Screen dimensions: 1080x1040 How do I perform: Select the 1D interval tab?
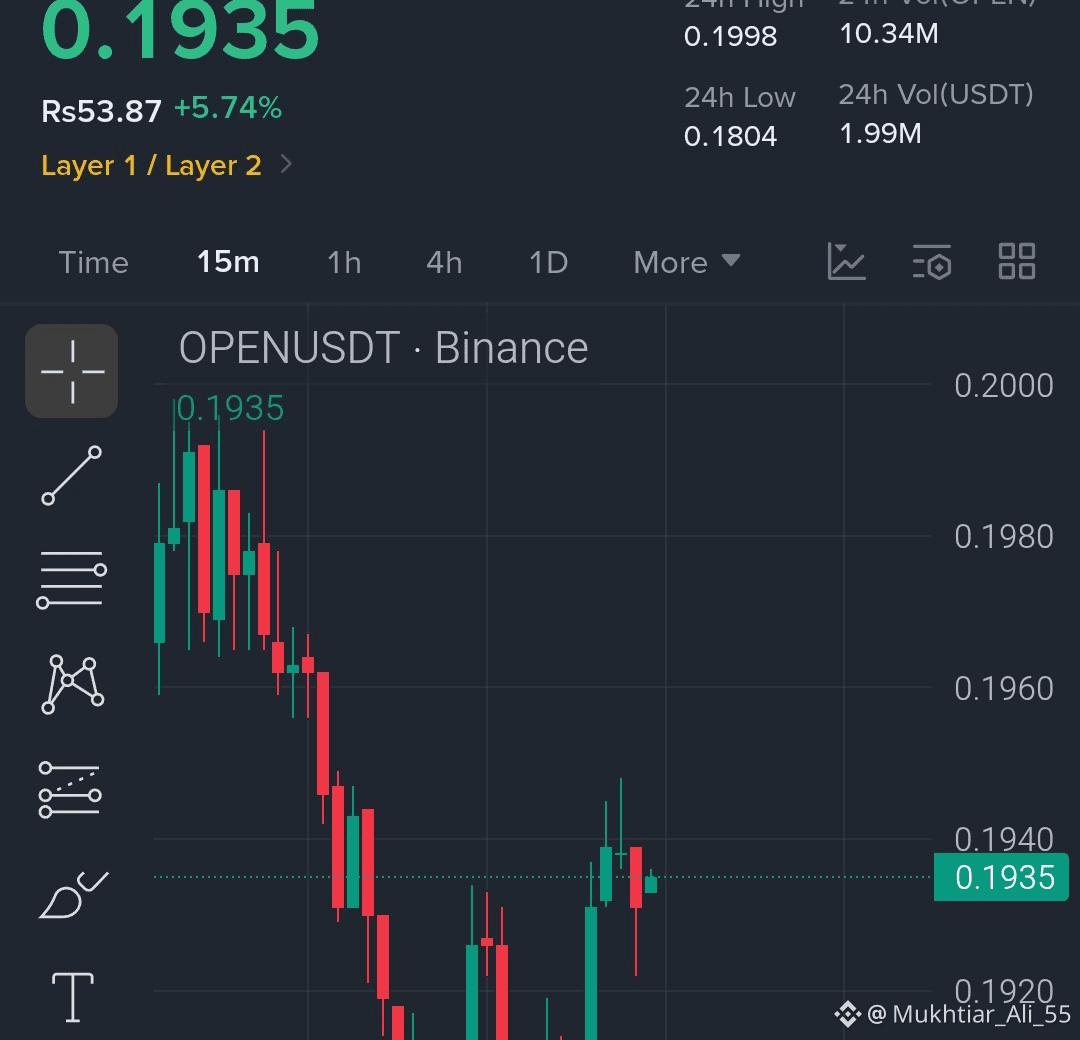point(548,262)
